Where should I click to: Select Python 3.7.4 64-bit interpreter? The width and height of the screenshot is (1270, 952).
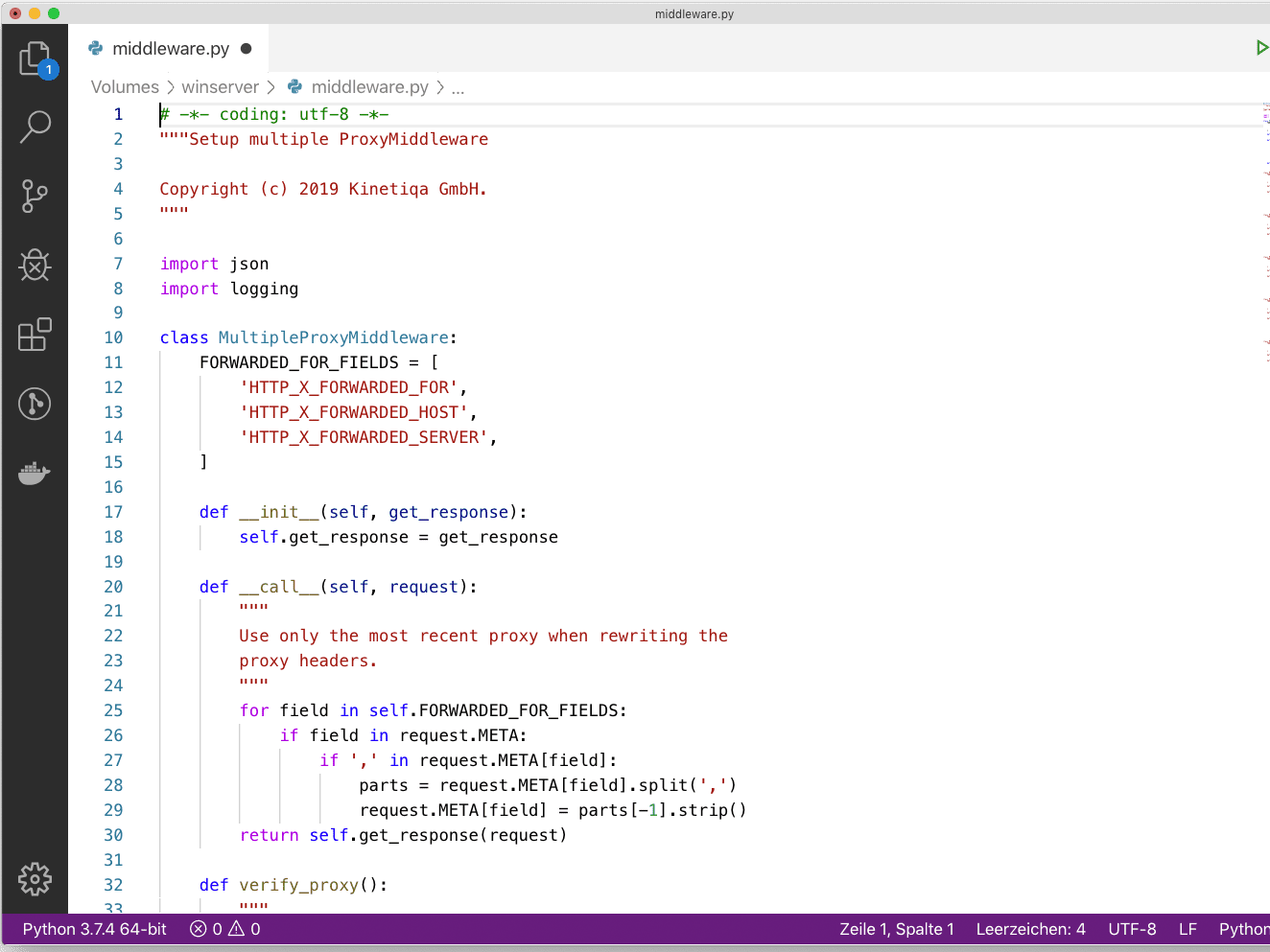click(95, 929)
